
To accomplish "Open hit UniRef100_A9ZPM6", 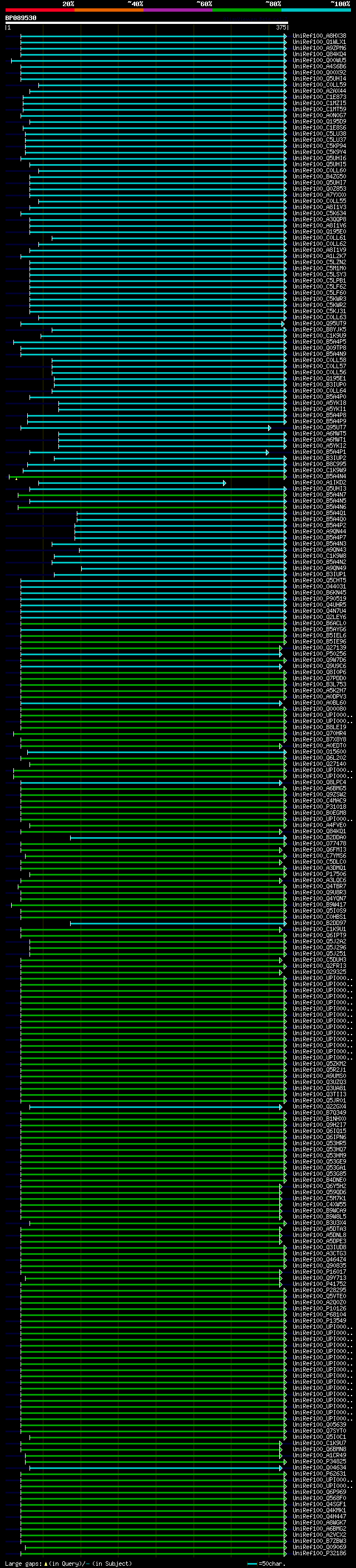I will coord(319,48).
